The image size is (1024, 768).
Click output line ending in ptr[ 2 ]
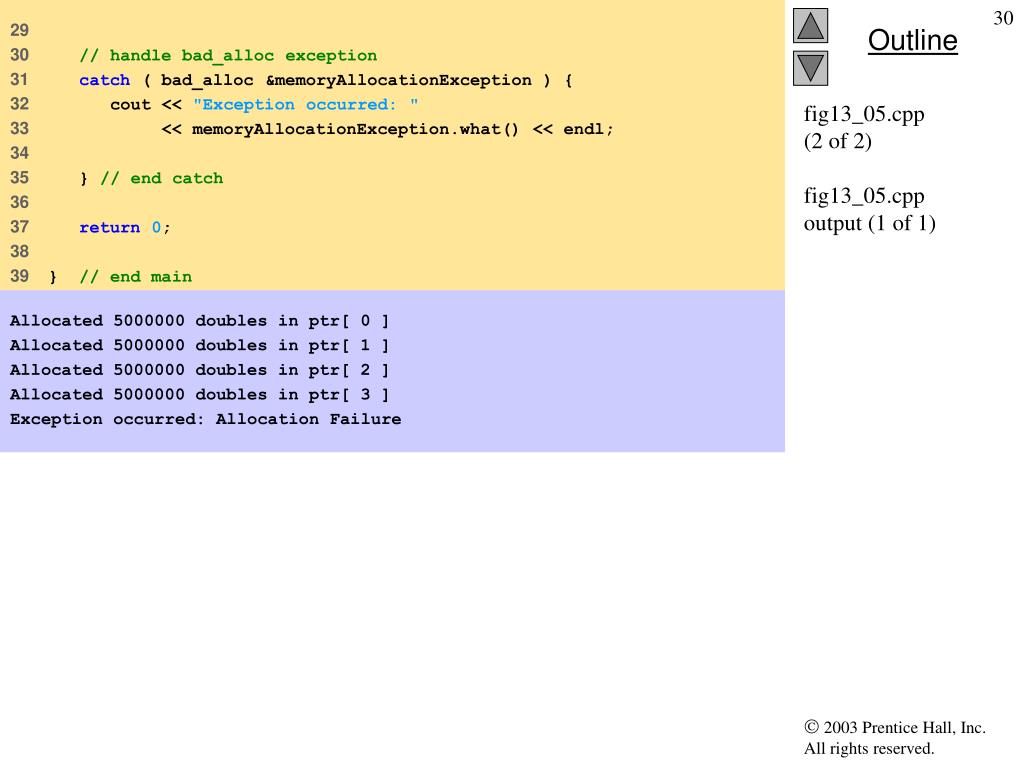click(199, 370)
